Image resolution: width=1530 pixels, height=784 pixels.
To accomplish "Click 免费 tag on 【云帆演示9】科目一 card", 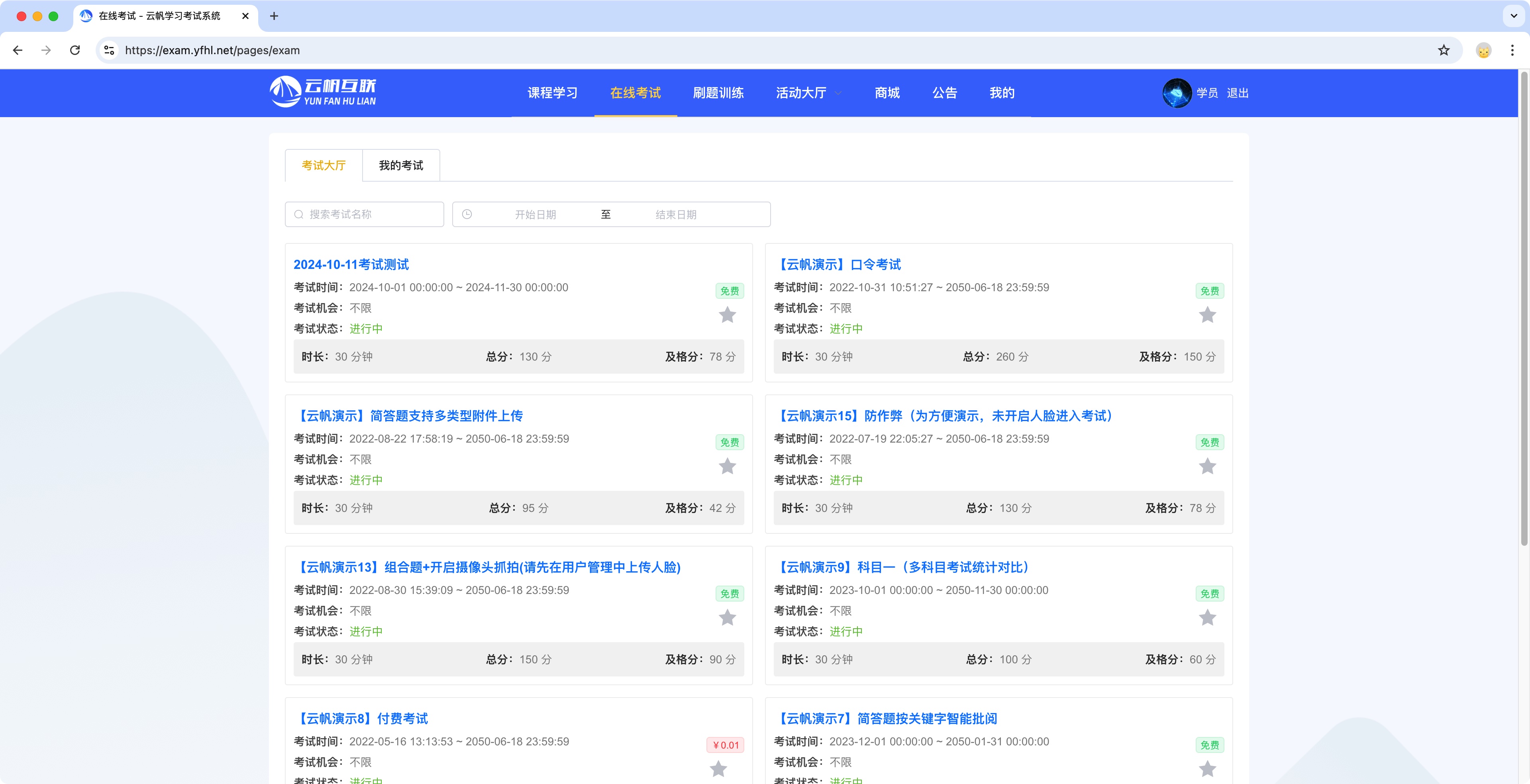I will (x=1209, y=594).
